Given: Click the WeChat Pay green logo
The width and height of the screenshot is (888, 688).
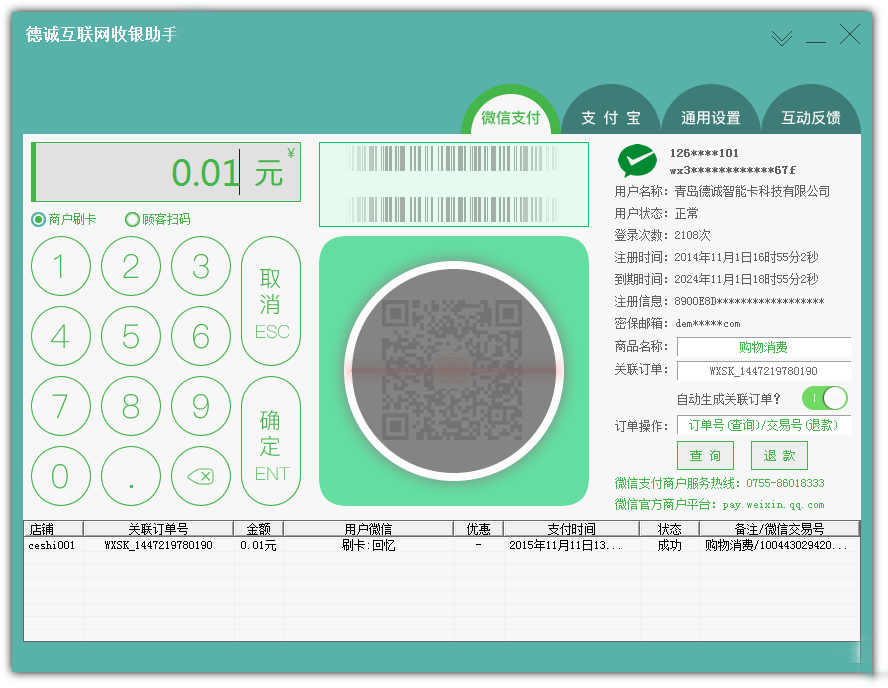Looking at the screenshot, I should [637, 161].
